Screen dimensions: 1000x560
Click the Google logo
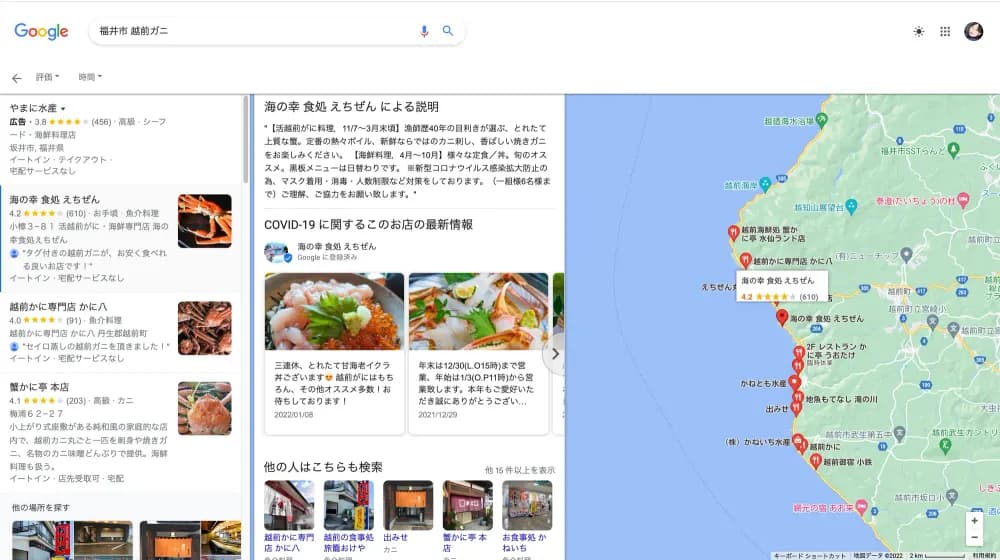tap(41, 32)
